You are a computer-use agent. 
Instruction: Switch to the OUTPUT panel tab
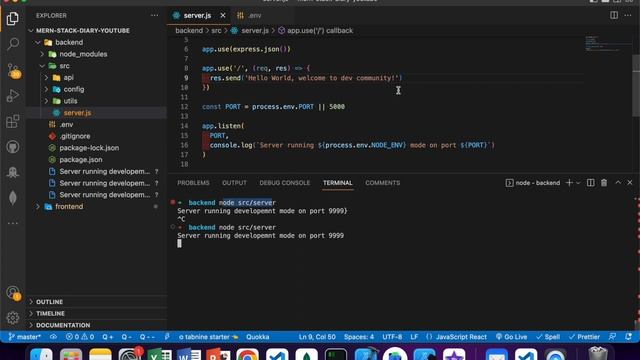234,183
